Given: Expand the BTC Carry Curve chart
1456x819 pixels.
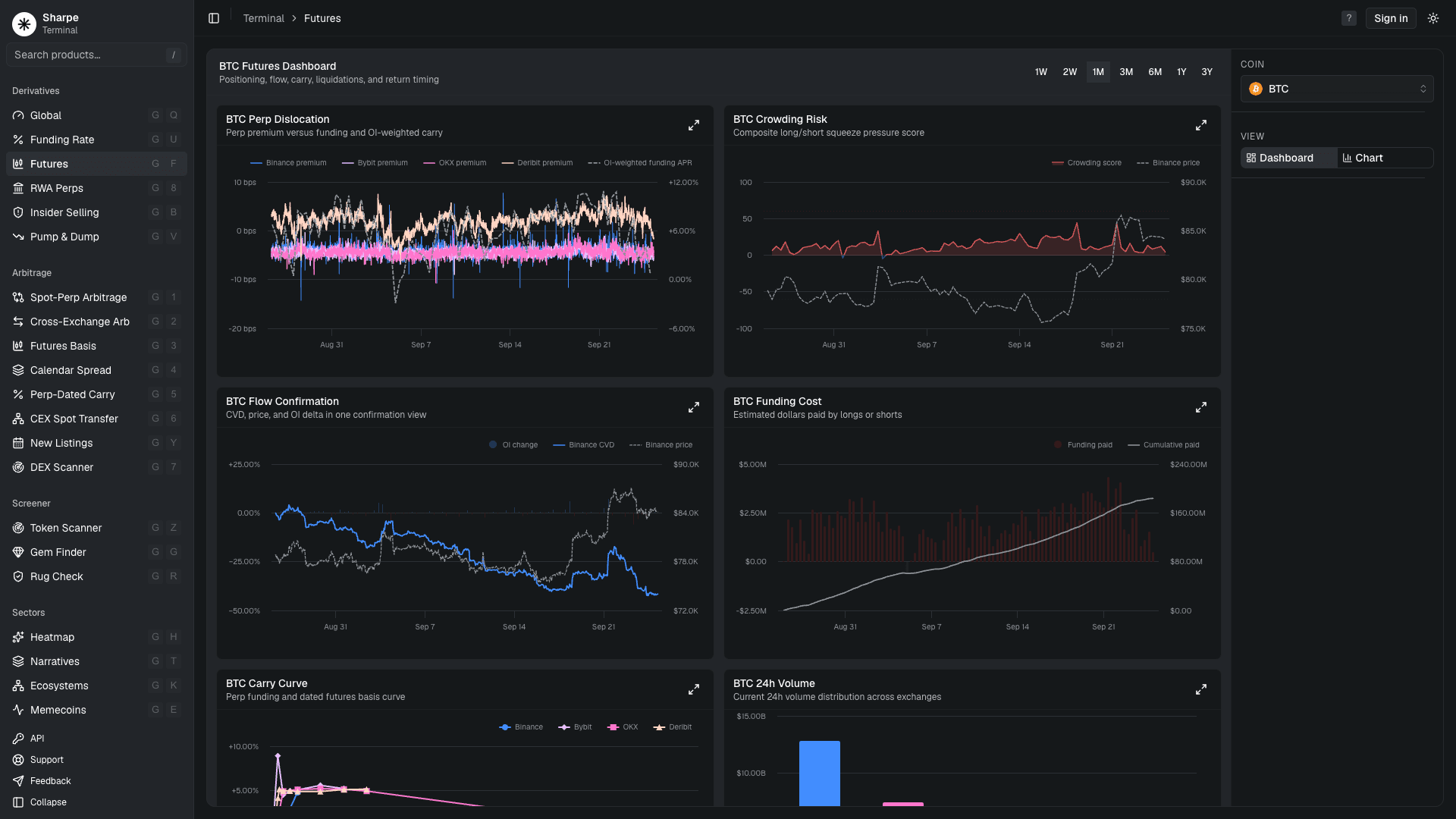Looking at the screenshot, I should 693,689.
